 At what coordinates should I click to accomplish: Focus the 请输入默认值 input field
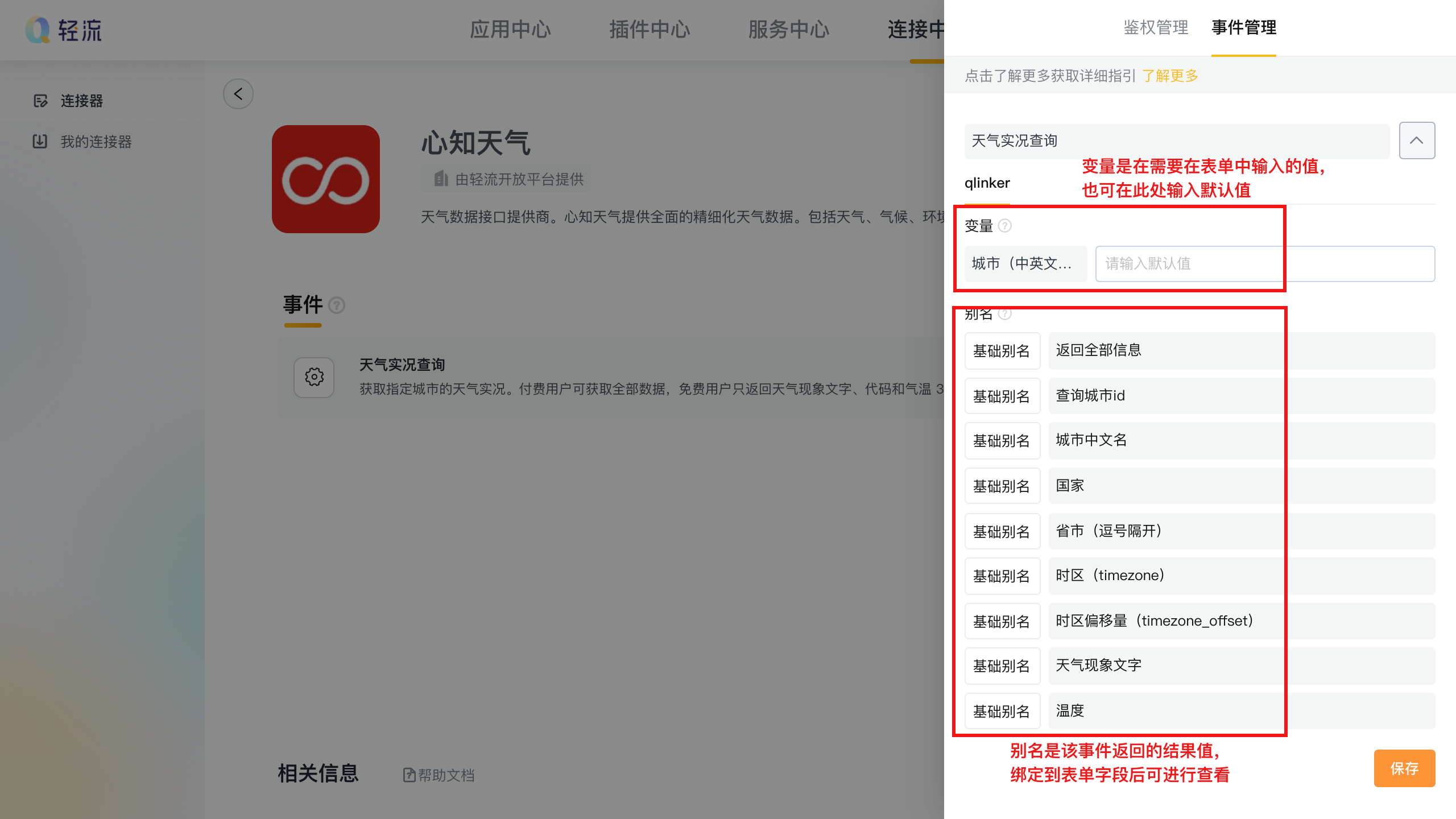pos(1265,264)
